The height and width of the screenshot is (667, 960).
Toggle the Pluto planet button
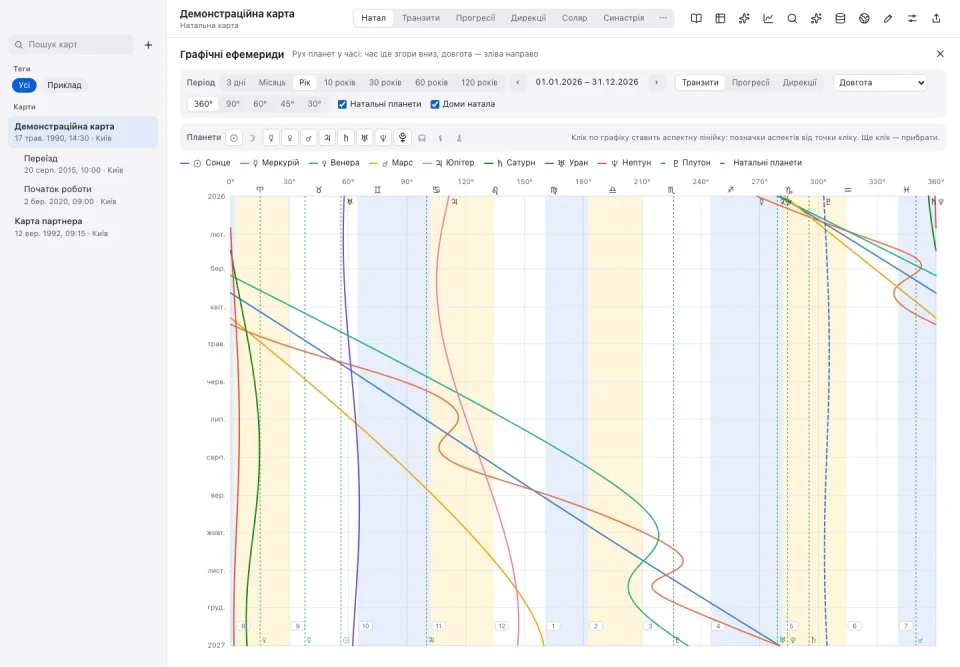click(402, 138)
